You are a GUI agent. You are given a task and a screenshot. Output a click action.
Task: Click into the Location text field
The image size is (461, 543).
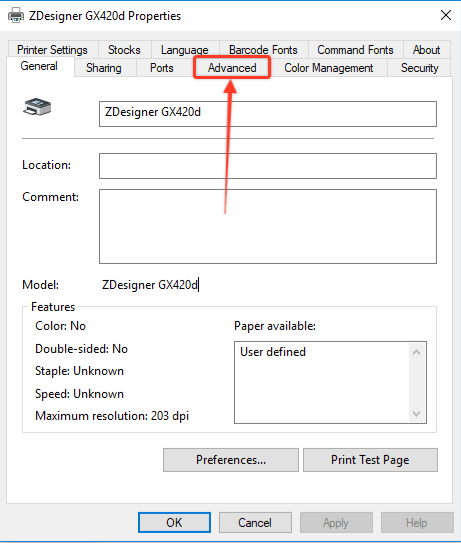coord(268,166)
